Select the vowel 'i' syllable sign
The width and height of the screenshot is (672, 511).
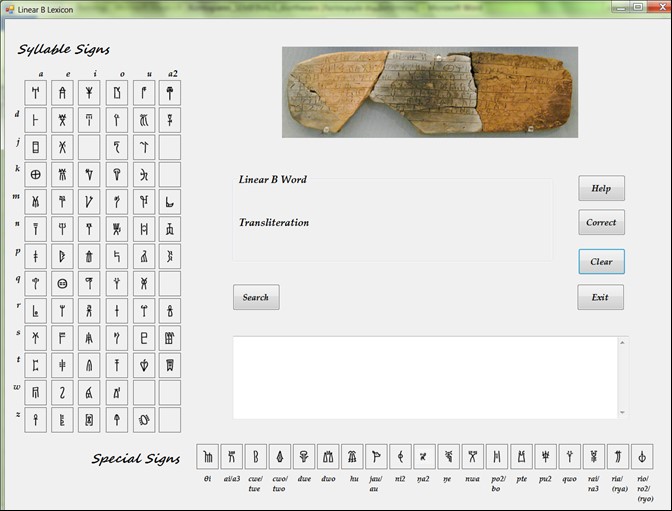click(x=89, y=93)
